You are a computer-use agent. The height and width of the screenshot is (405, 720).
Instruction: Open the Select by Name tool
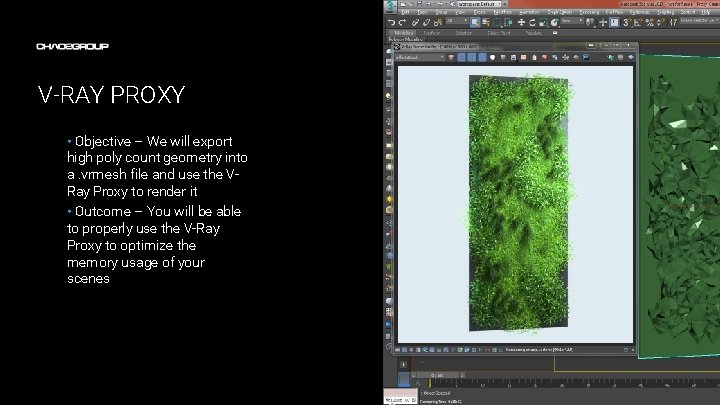pyautogui.click(x=486, y=22)
